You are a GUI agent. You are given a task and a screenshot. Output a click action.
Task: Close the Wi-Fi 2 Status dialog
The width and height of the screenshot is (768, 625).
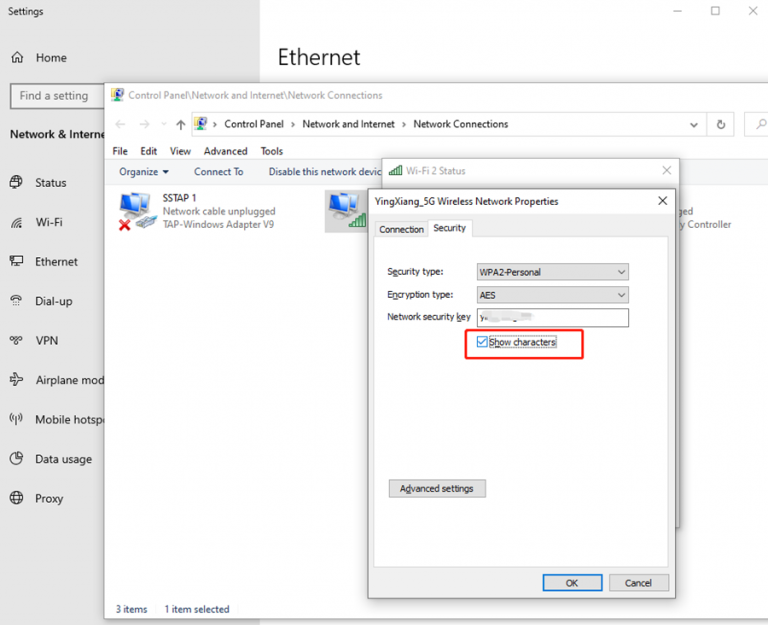pos(667,170)
